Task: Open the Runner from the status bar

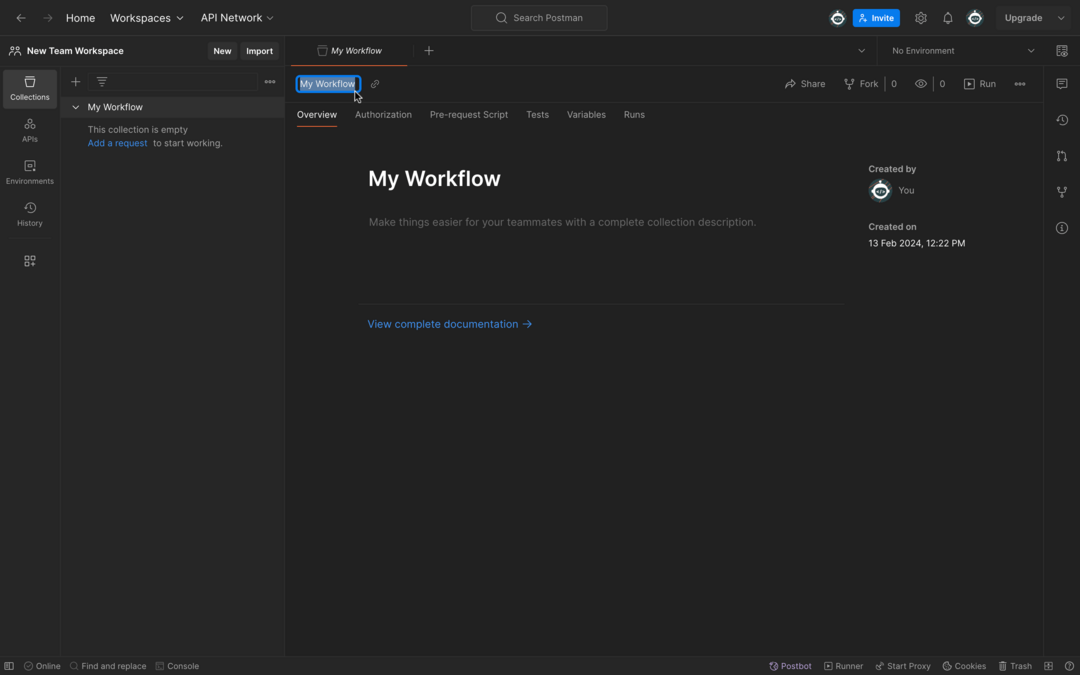Action: point(844,666)
